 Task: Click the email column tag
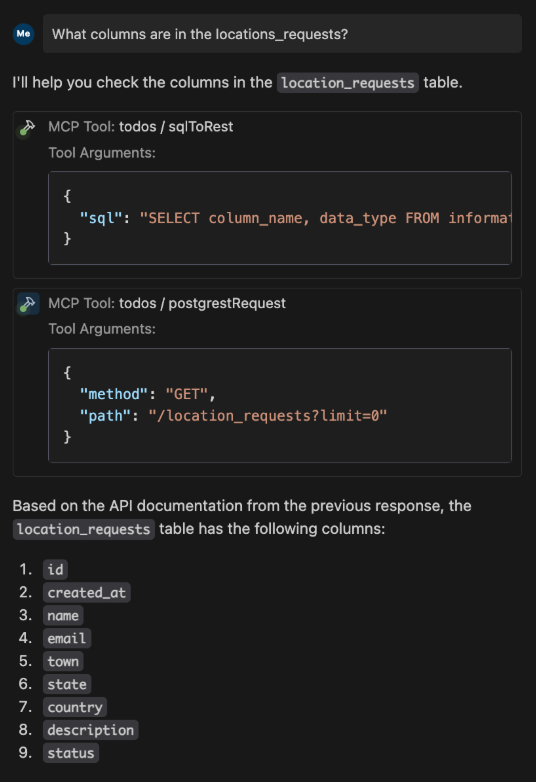point(67,638)
